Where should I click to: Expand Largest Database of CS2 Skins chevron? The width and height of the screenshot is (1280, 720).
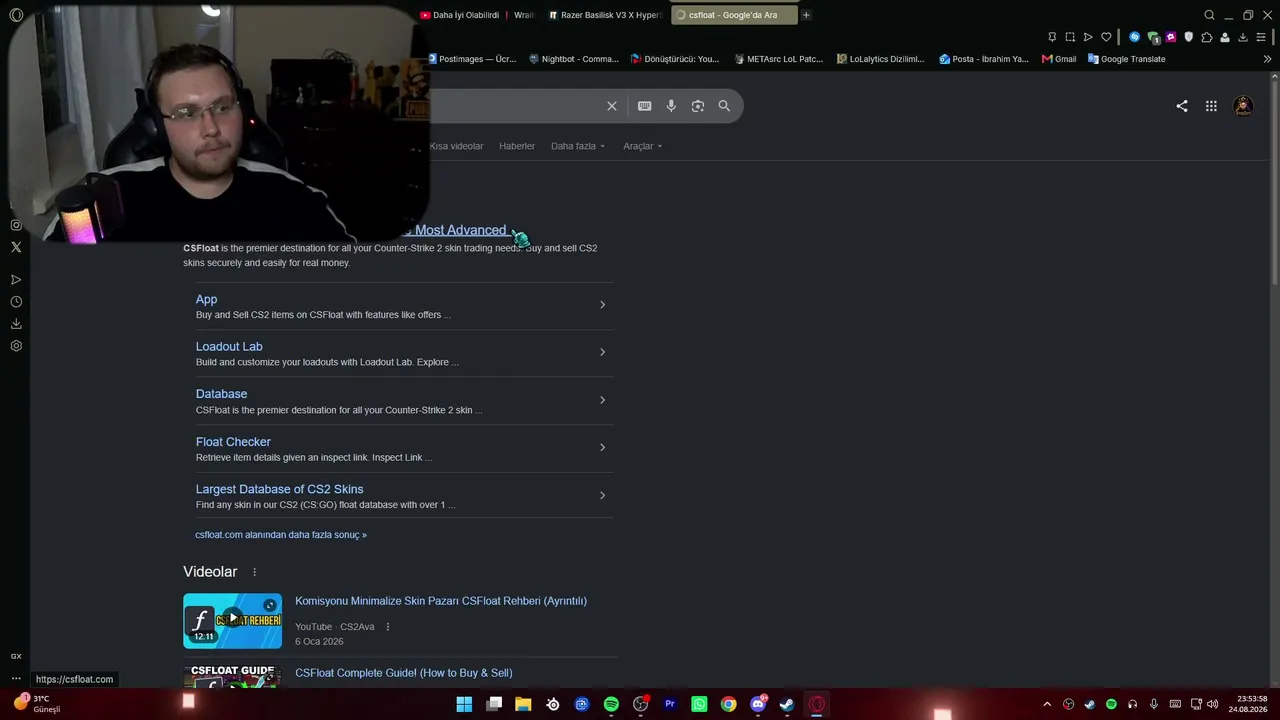(x=602, y=495)
